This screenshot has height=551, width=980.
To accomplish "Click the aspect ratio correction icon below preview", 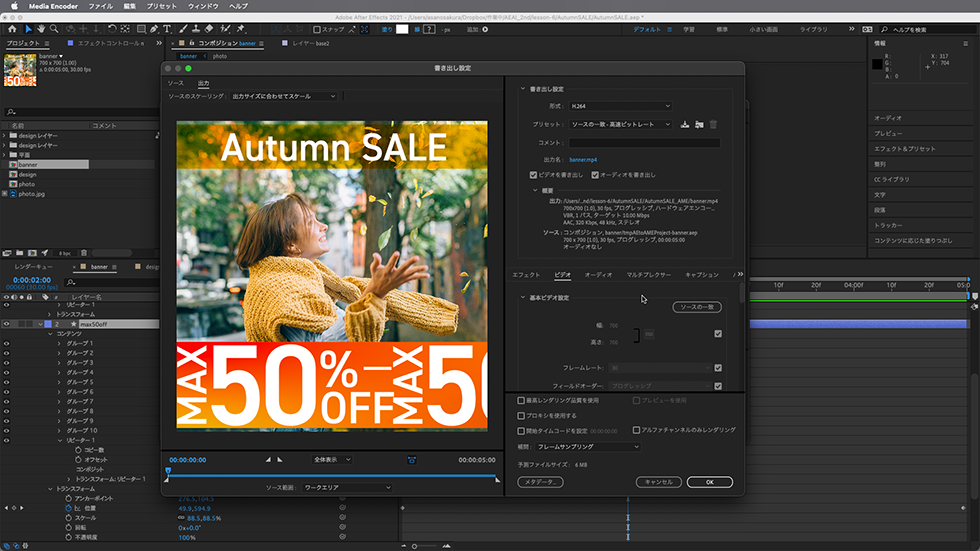I will click(x=411, y=460).
